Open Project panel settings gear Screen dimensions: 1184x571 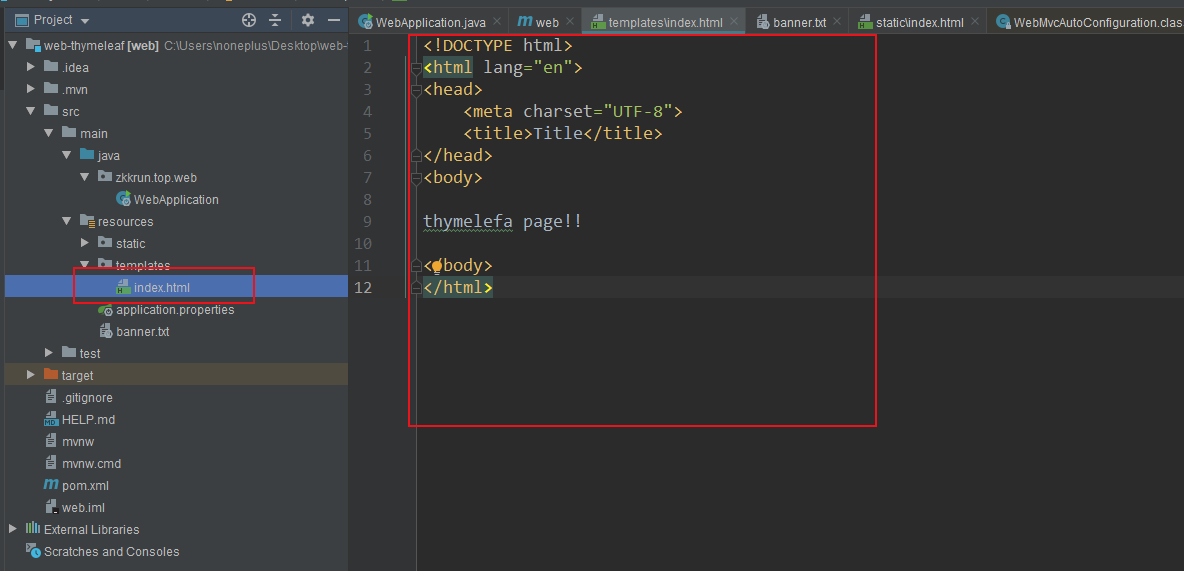pos(307,20)
